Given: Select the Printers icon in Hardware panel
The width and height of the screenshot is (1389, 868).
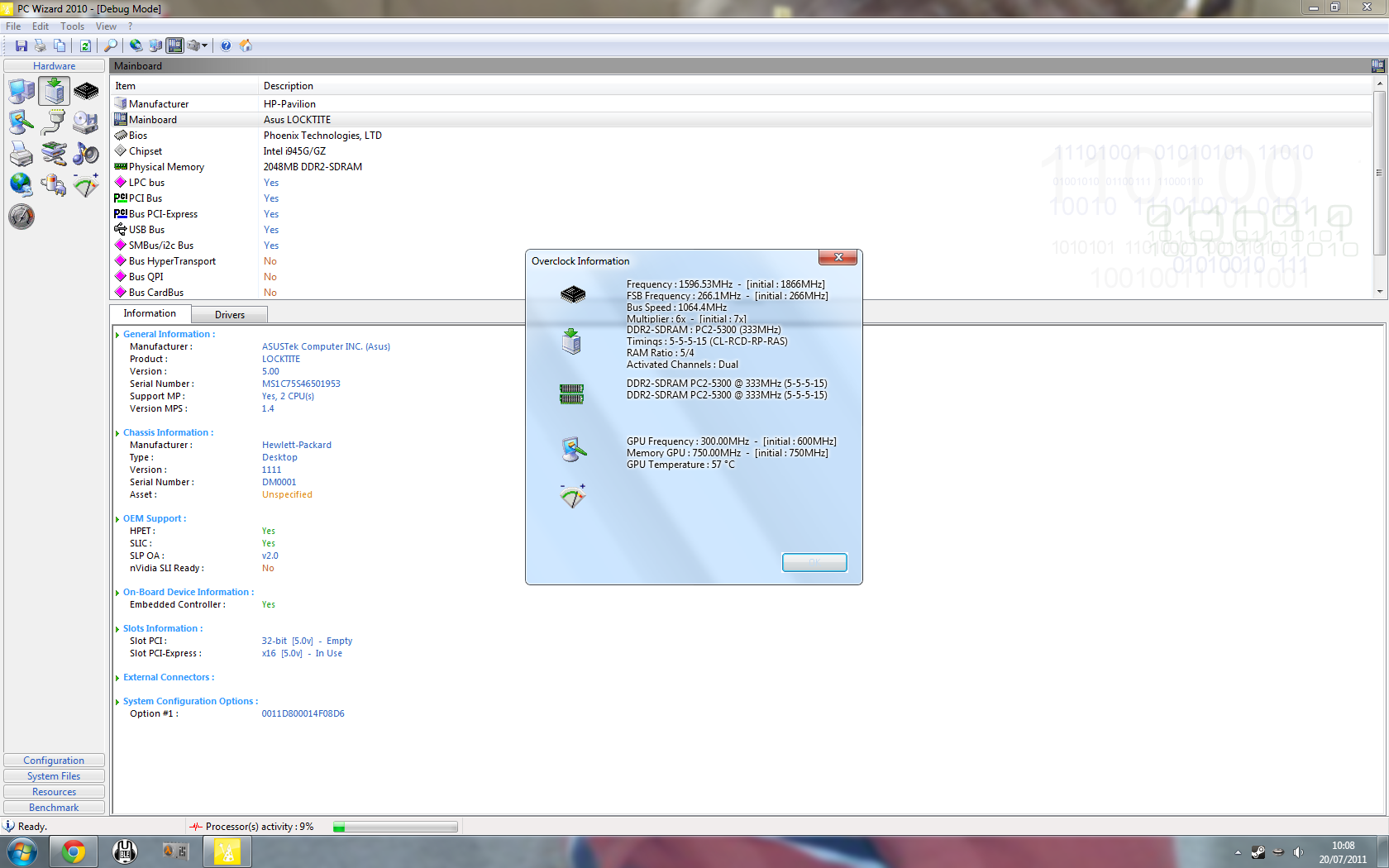Looking at the screenshot, I should [x=21, y=154].
